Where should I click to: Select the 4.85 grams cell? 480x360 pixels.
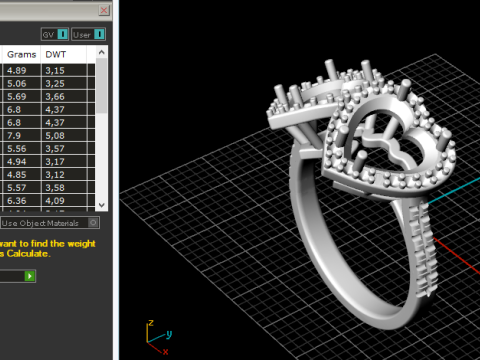click(21, 174)
